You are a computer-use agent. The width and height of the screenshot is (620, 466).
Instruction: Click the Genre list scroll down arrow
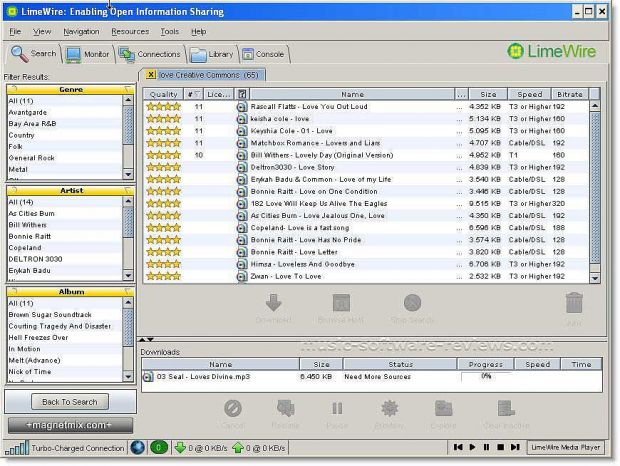coord(128,174)
